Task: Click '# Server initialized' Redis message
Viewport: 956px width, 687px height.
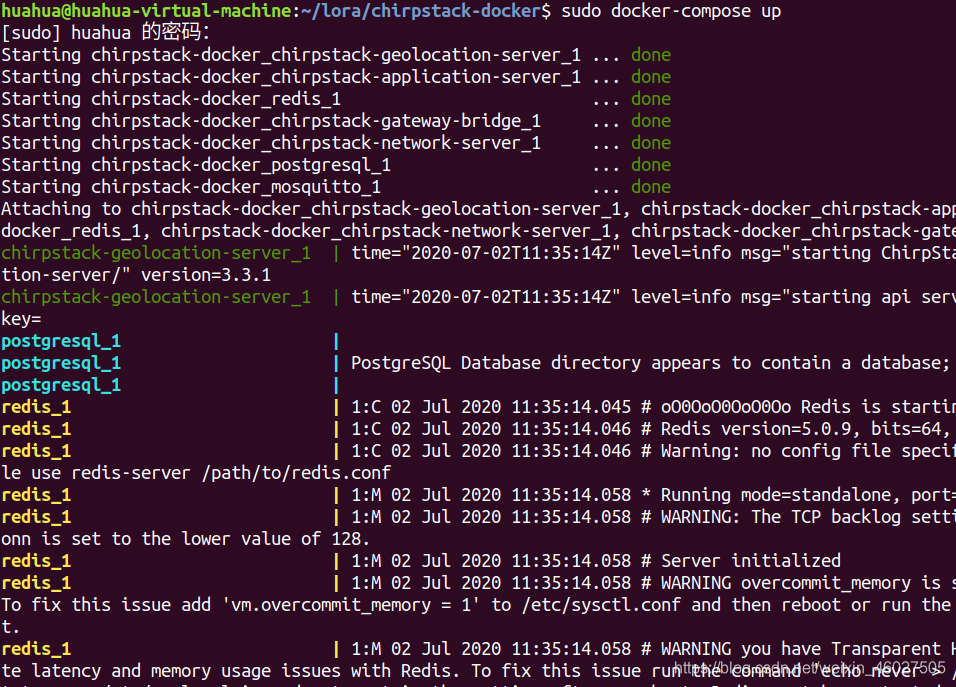Action: coord(741,561)
